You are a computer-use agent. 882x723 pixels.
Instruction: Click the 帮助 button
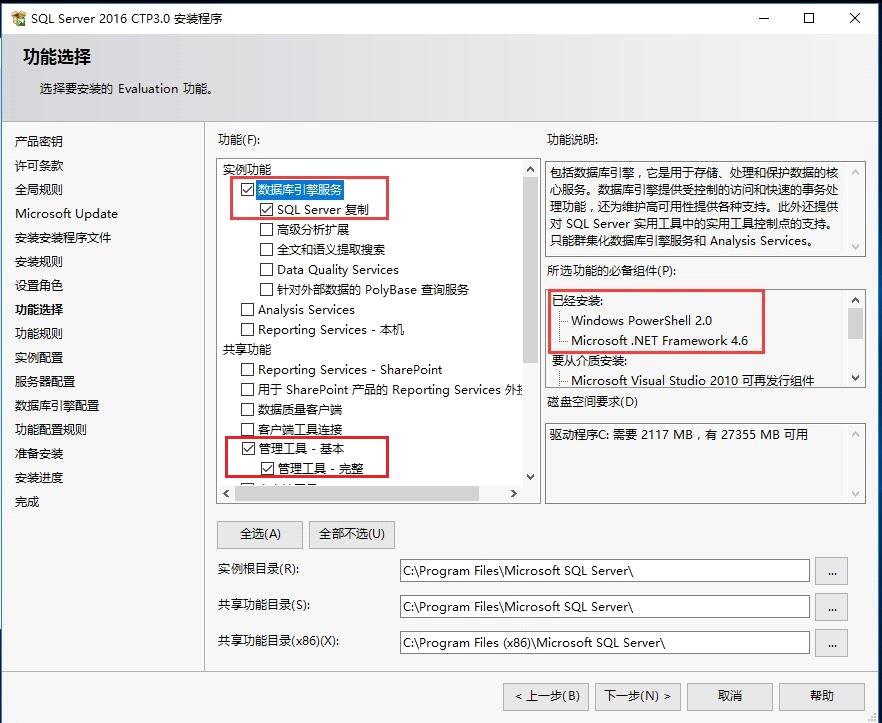pyautogui.click(x=822, y=696)
